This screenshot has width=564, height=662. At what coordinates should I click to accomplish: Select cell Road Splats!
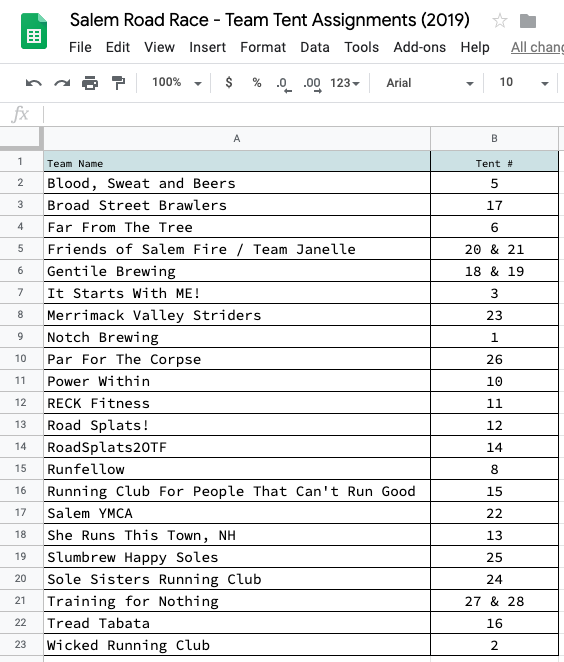(237, 425)
